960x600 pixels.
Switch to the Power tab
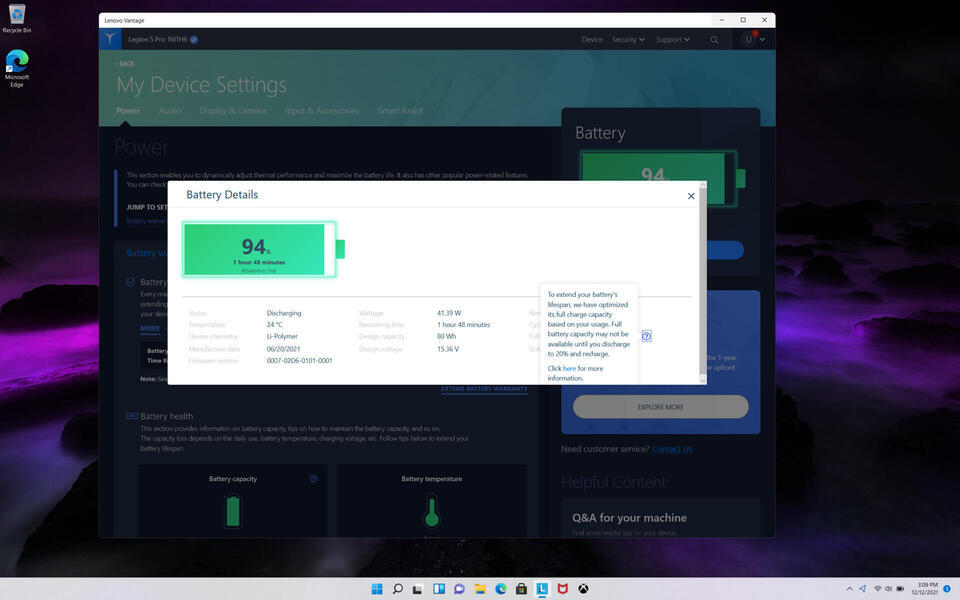[128, 111]
